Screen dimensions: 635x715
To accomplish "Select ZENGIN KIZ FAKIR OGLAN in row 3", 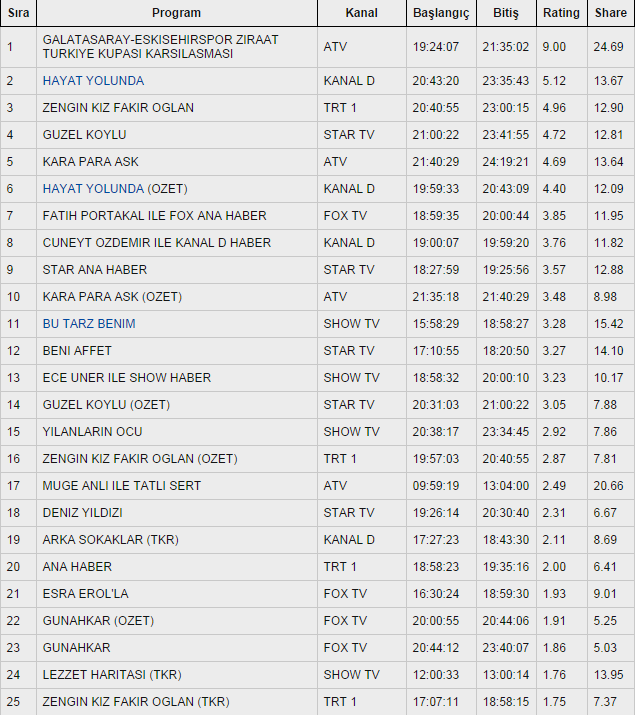I will coord(177,108).
